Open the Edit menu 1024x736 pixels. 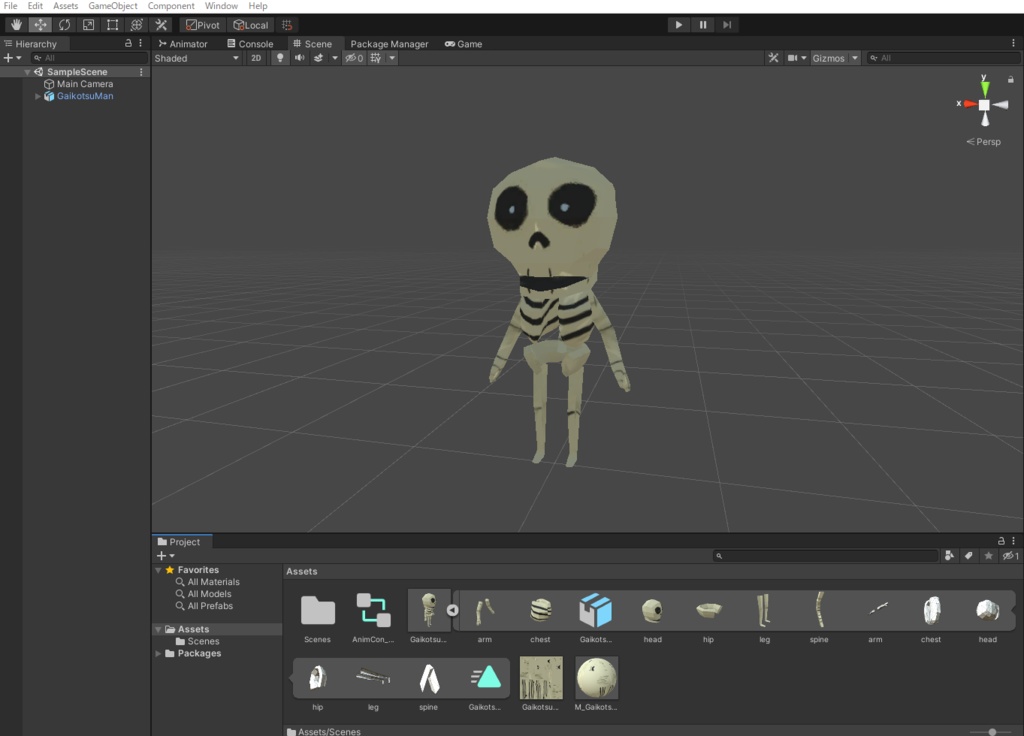coord(35,6)
